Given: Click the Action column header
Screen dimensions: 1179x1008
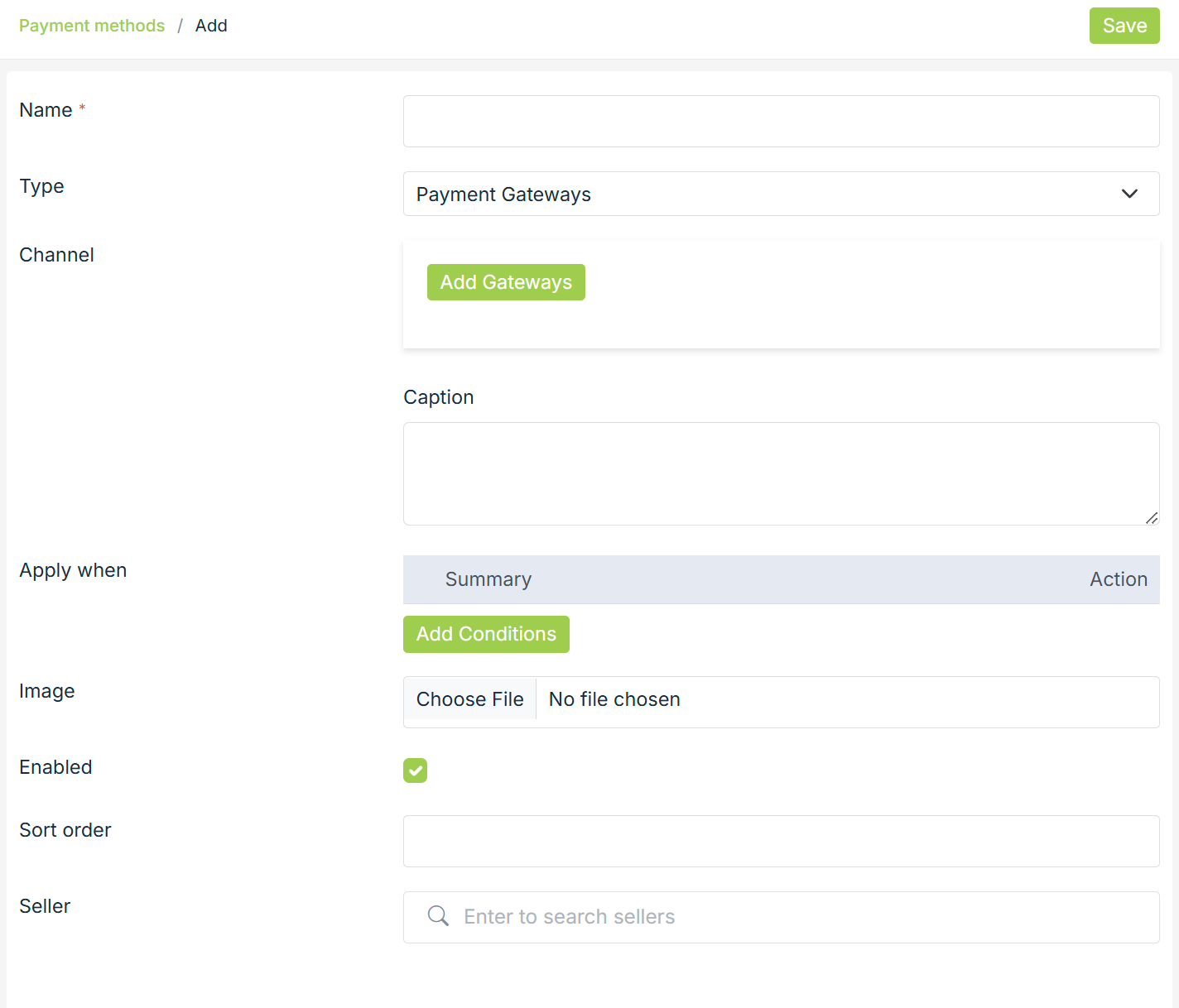Looking at the screenshot, I should point(1118,579).
